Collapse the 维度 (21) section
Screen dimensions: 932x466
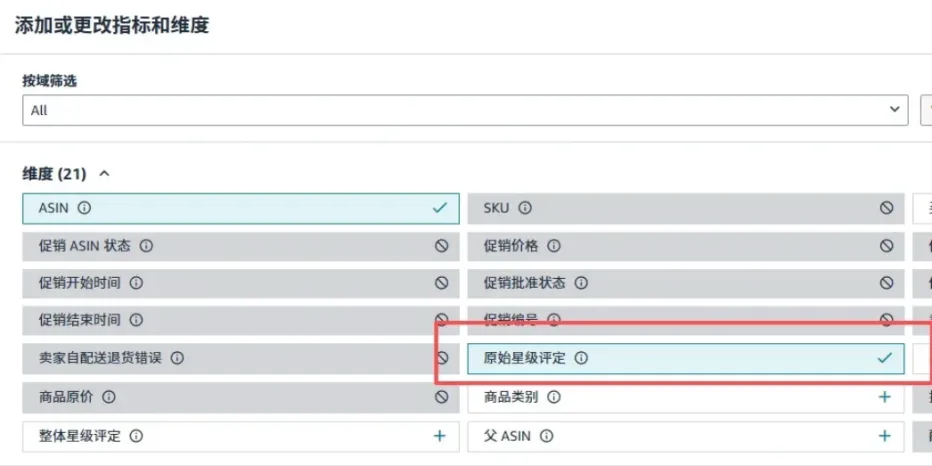coord(105,174)
